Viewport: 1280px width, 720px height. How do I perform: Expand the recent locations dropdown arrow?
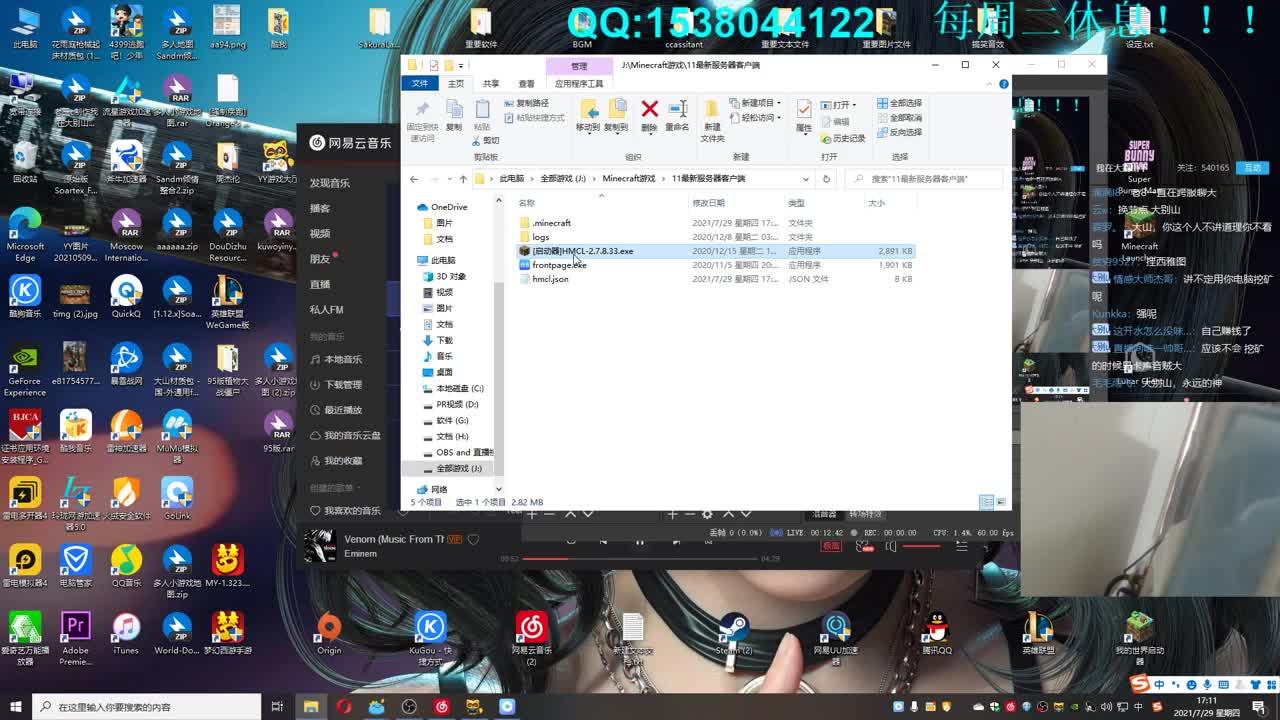[x=449, y=179]
